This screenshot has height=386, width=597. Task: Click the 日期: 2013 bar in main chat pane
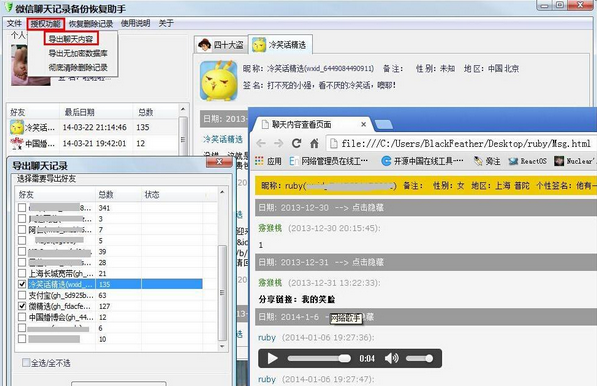pos(224,119)
